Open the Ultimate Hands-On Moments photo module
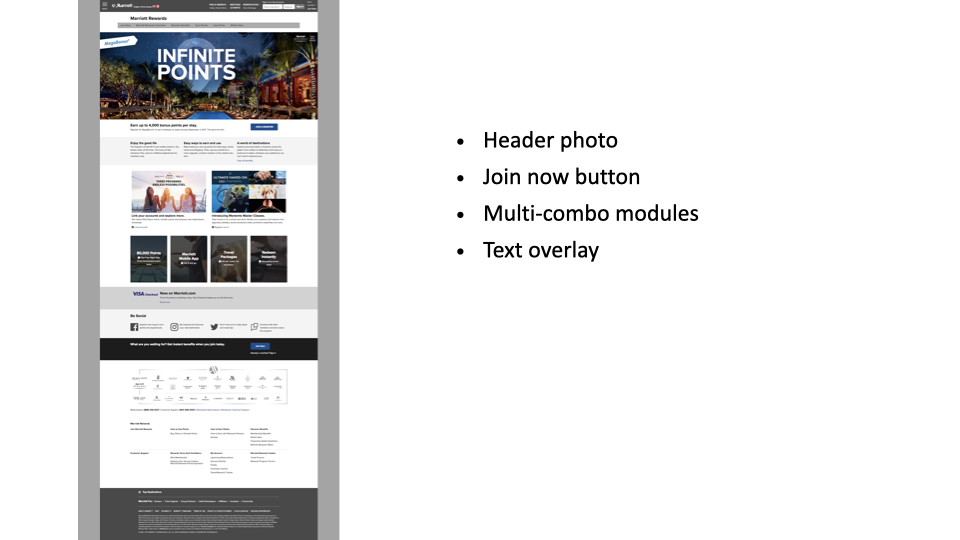960x540 pixels. coord(249,192)
